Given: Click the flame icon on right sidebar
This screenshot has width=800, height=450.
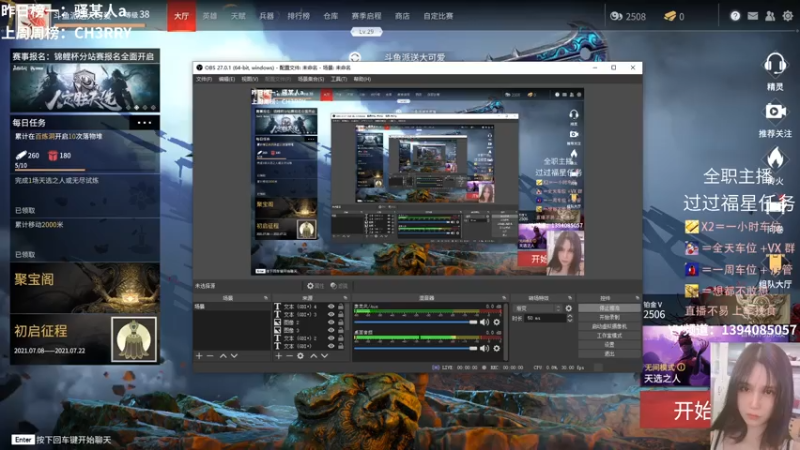Looking at the screenshot, I should 775,158.
